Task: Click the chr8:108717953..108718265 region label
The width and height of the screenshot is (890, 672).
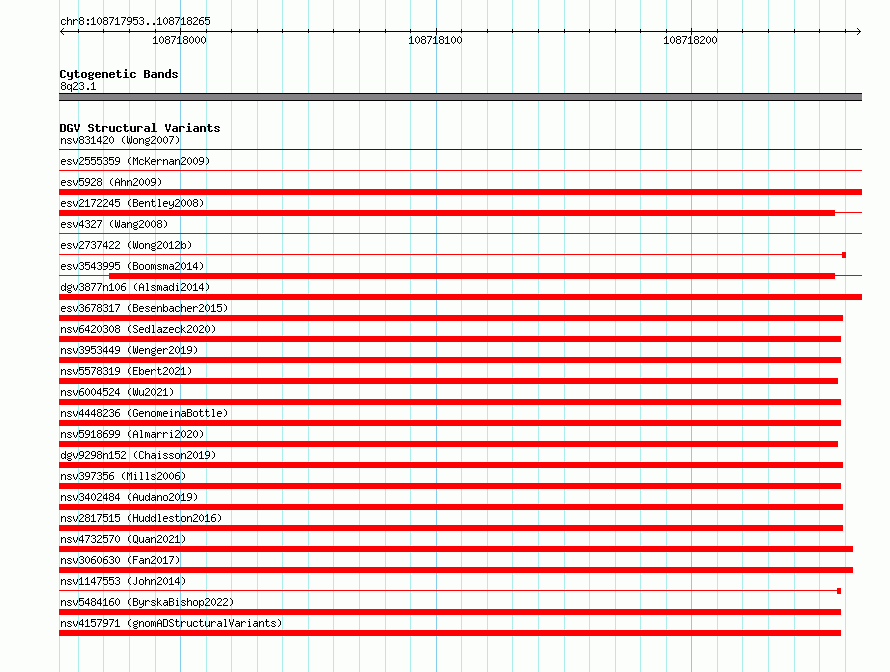Action: pos(135,21)
